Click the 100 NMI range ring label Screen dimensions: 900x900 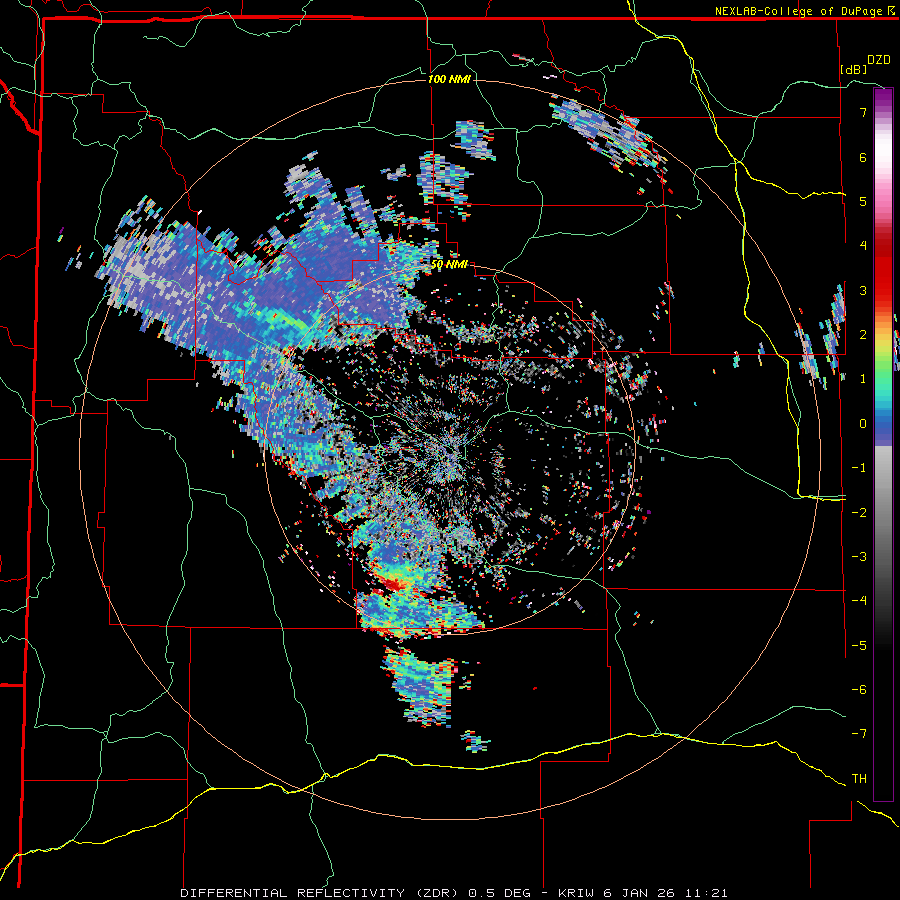[x=449, y=79]
